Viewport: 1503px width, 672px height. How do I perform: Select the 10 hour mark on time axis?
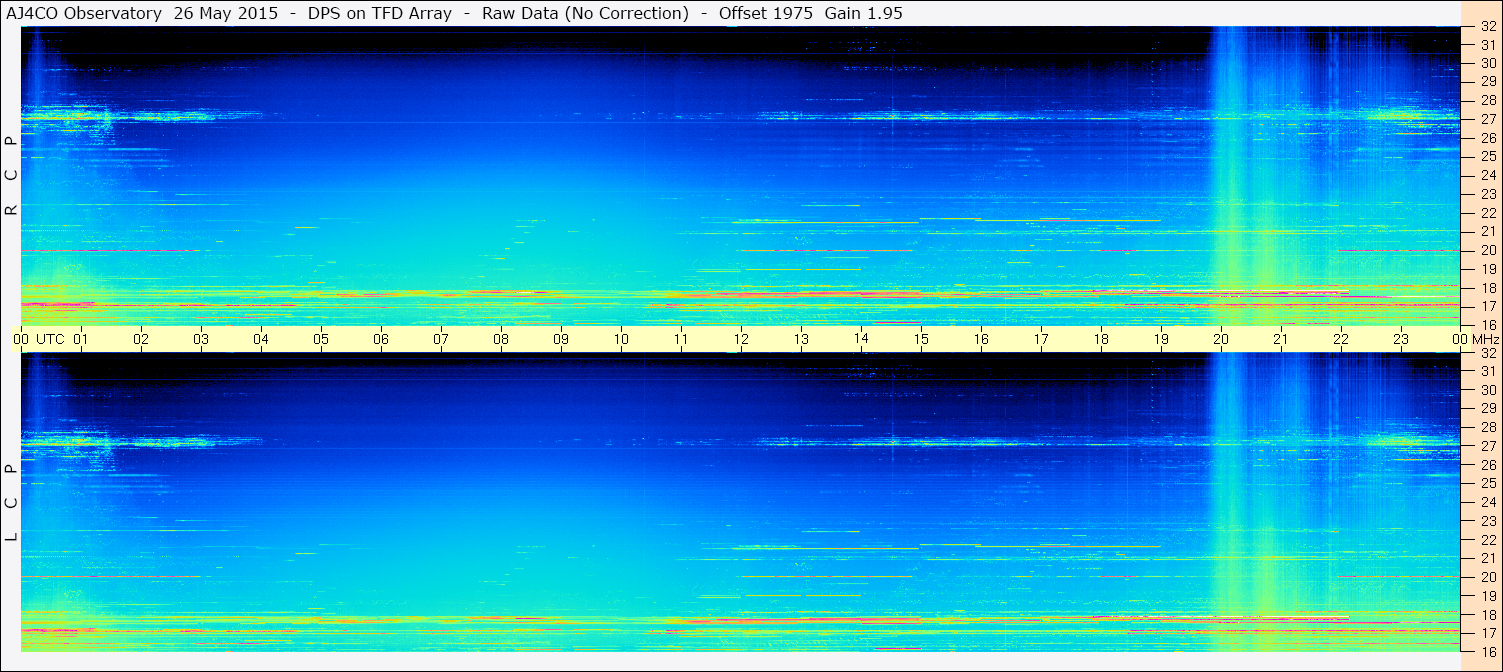621,339
